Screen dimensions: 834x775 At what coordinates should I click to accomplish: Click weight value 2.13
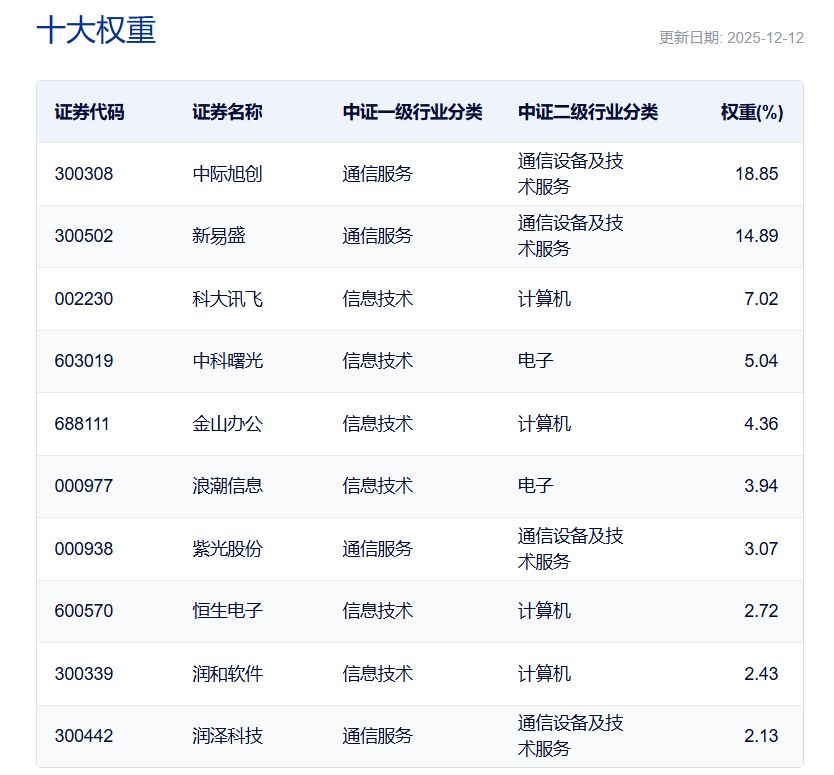[x=761, y=736]
